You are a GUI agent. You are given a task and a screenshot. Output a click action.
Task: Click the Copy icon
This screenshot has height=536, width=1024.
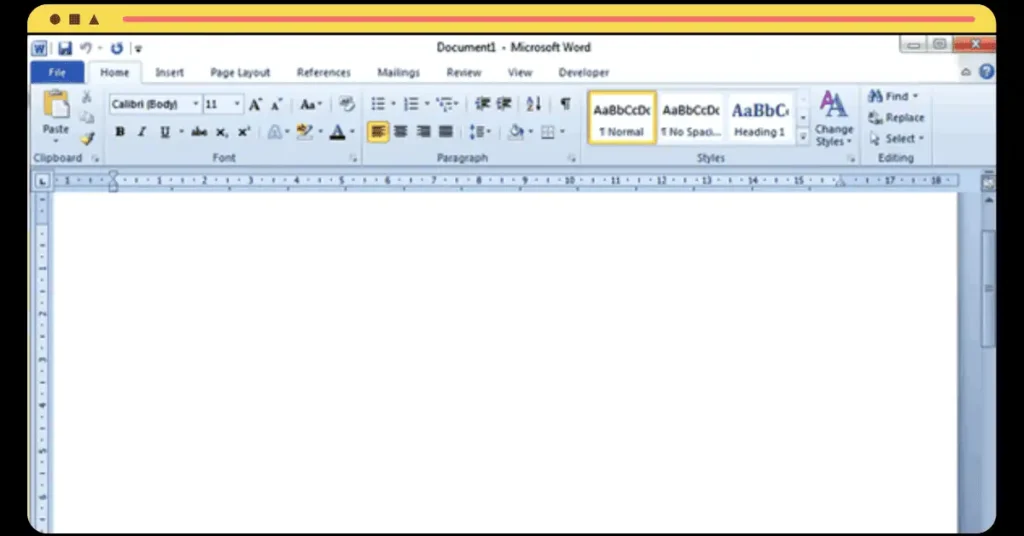(x=86, y=118)
